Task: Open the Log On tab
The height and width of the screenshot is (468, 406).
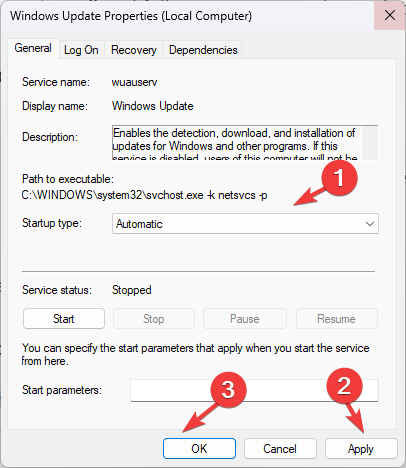Action: click(x=81, y=50)
